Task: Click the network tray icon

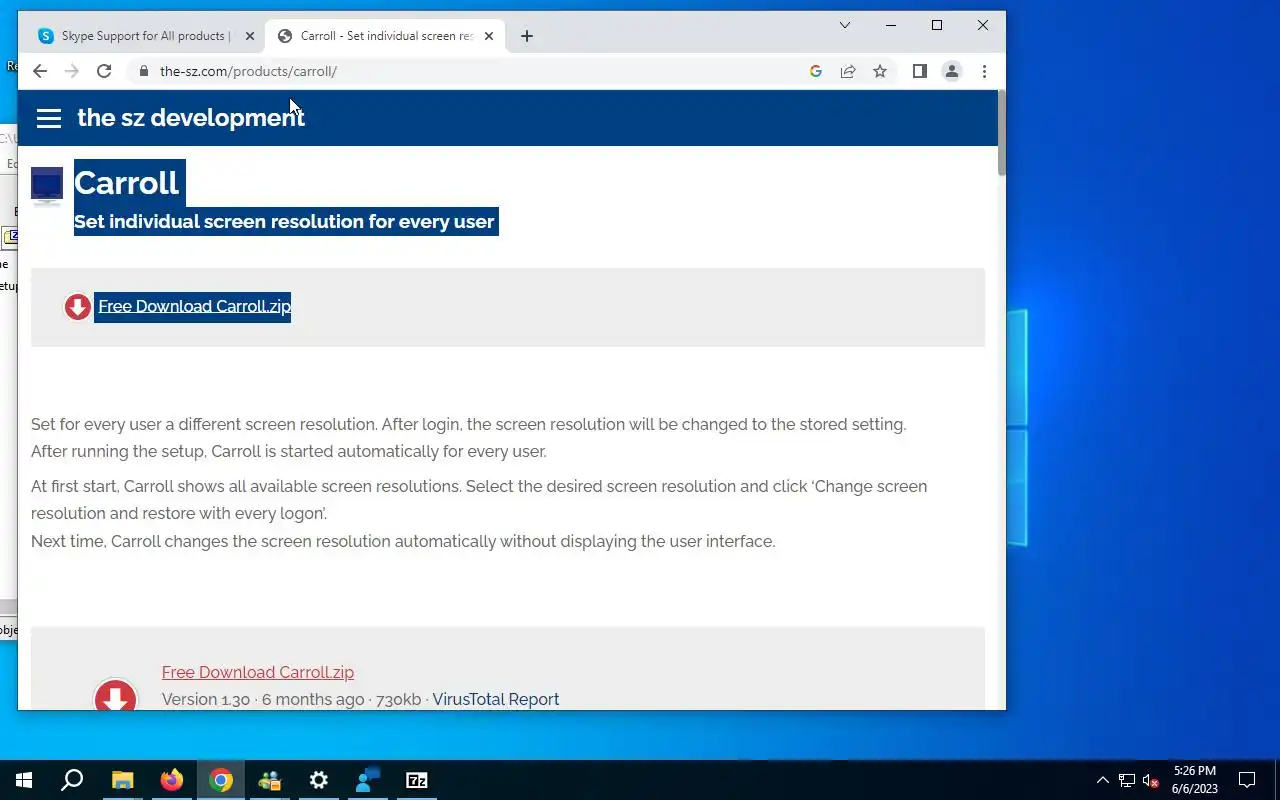Action: point(1126,780)
